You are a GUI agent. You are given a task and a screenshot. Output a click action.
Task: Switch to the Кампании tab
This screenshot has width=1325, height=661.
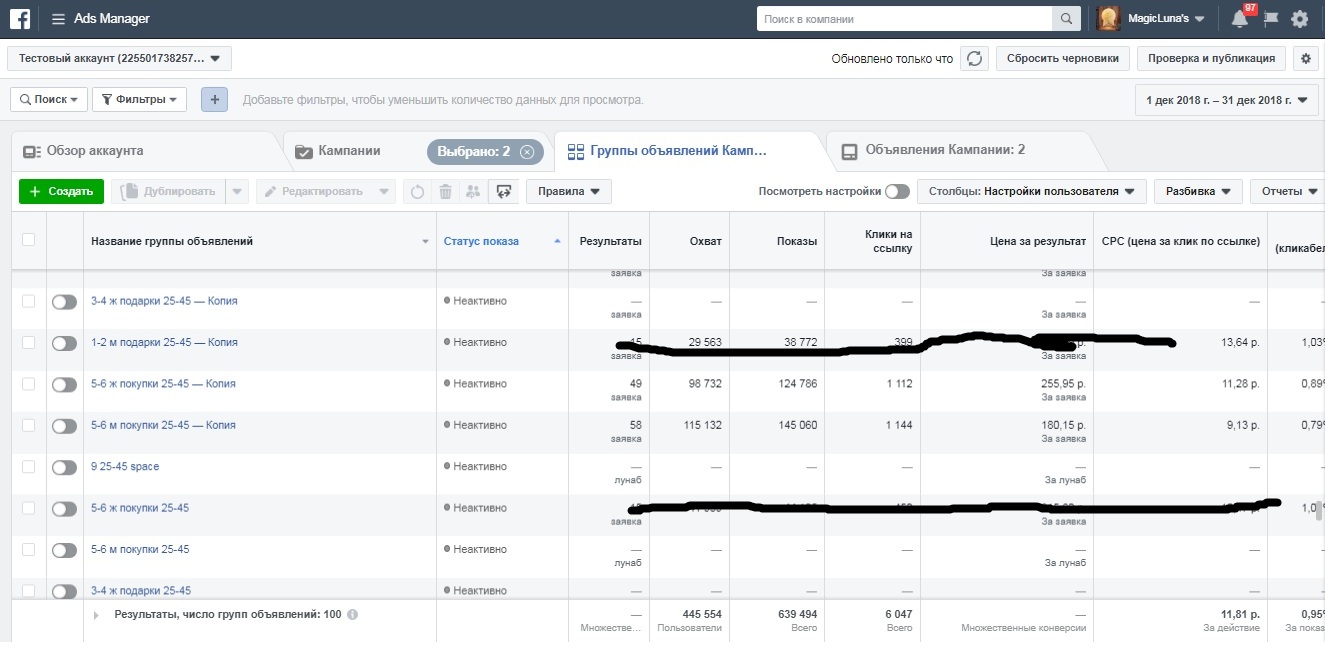click(x=349, y=152)
